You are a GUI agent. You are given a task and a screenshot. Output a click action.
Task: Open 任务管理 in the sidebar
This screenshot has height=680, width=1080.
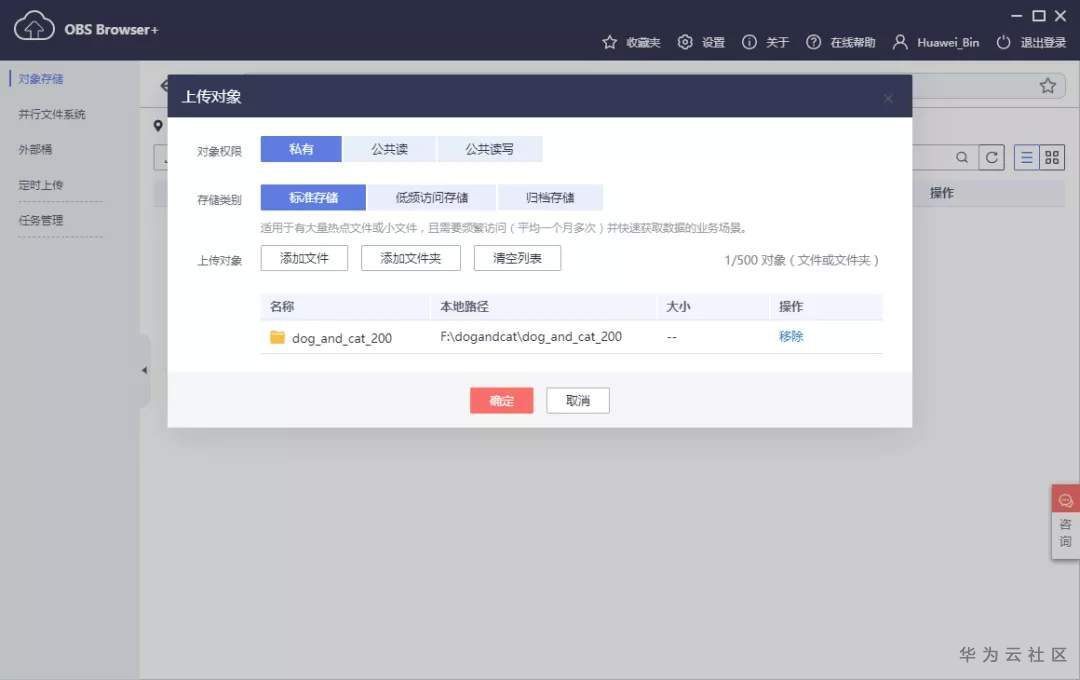point(41,220)
